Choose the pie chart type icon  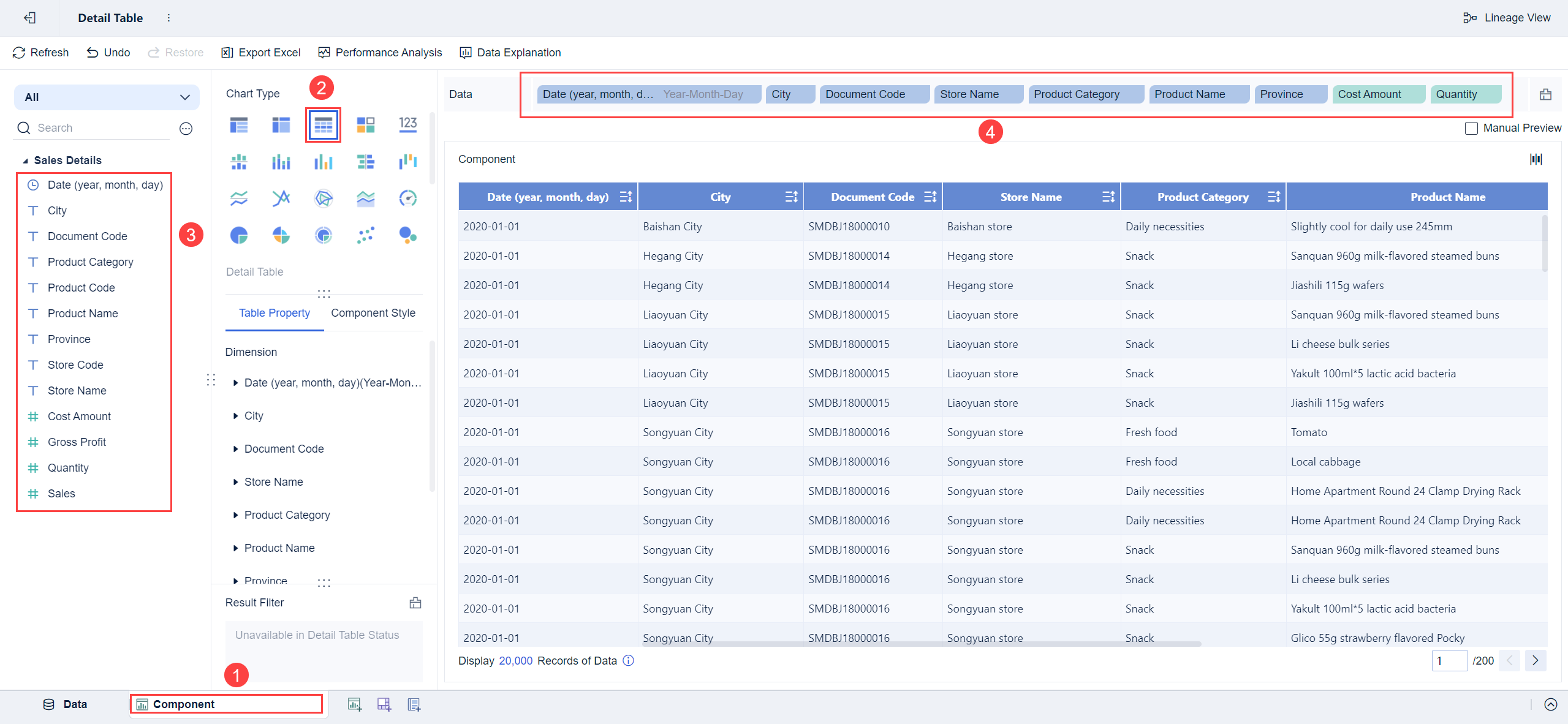(x=239, y=235)
